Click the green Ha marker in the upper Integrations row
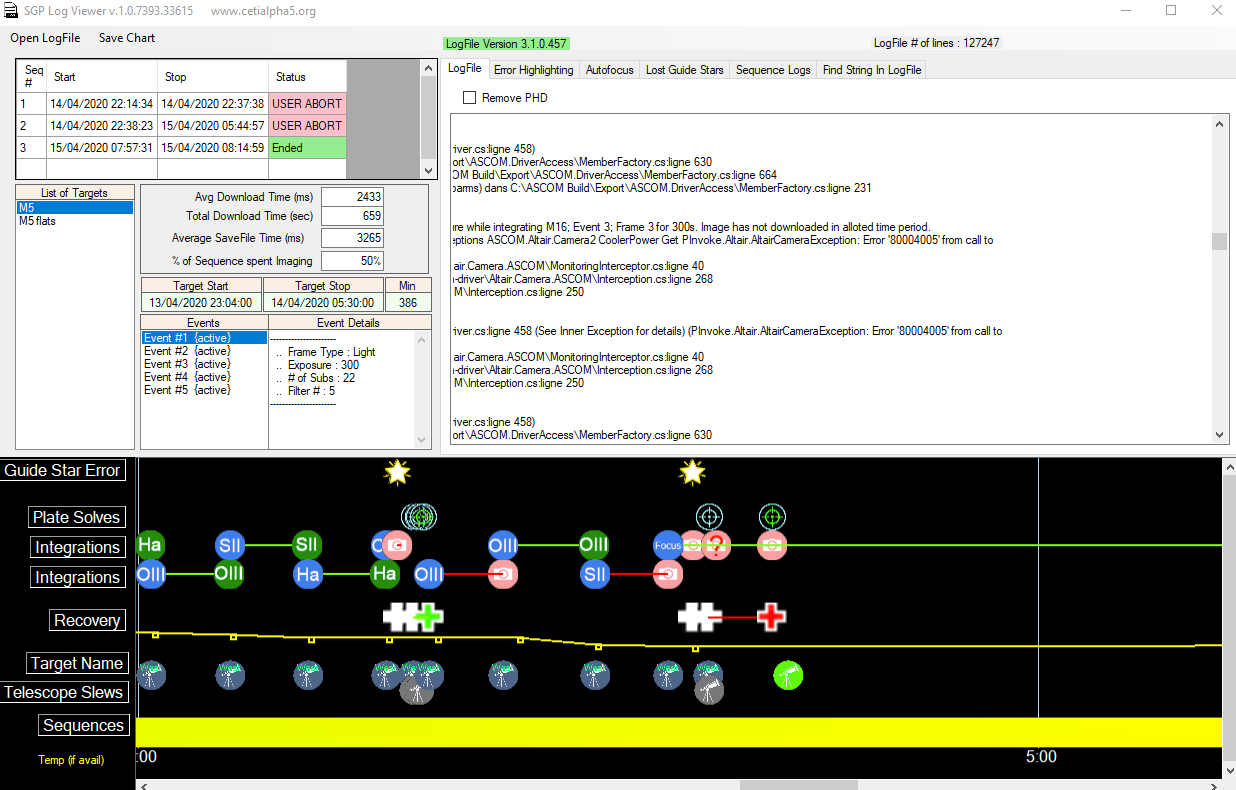This screenshot has width=1236, height=790. tap(150, 545)
